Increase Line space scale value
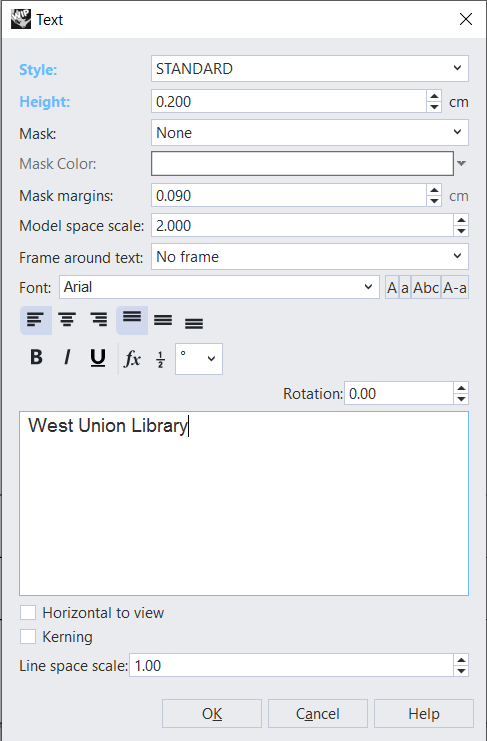 tap(461, 660)
